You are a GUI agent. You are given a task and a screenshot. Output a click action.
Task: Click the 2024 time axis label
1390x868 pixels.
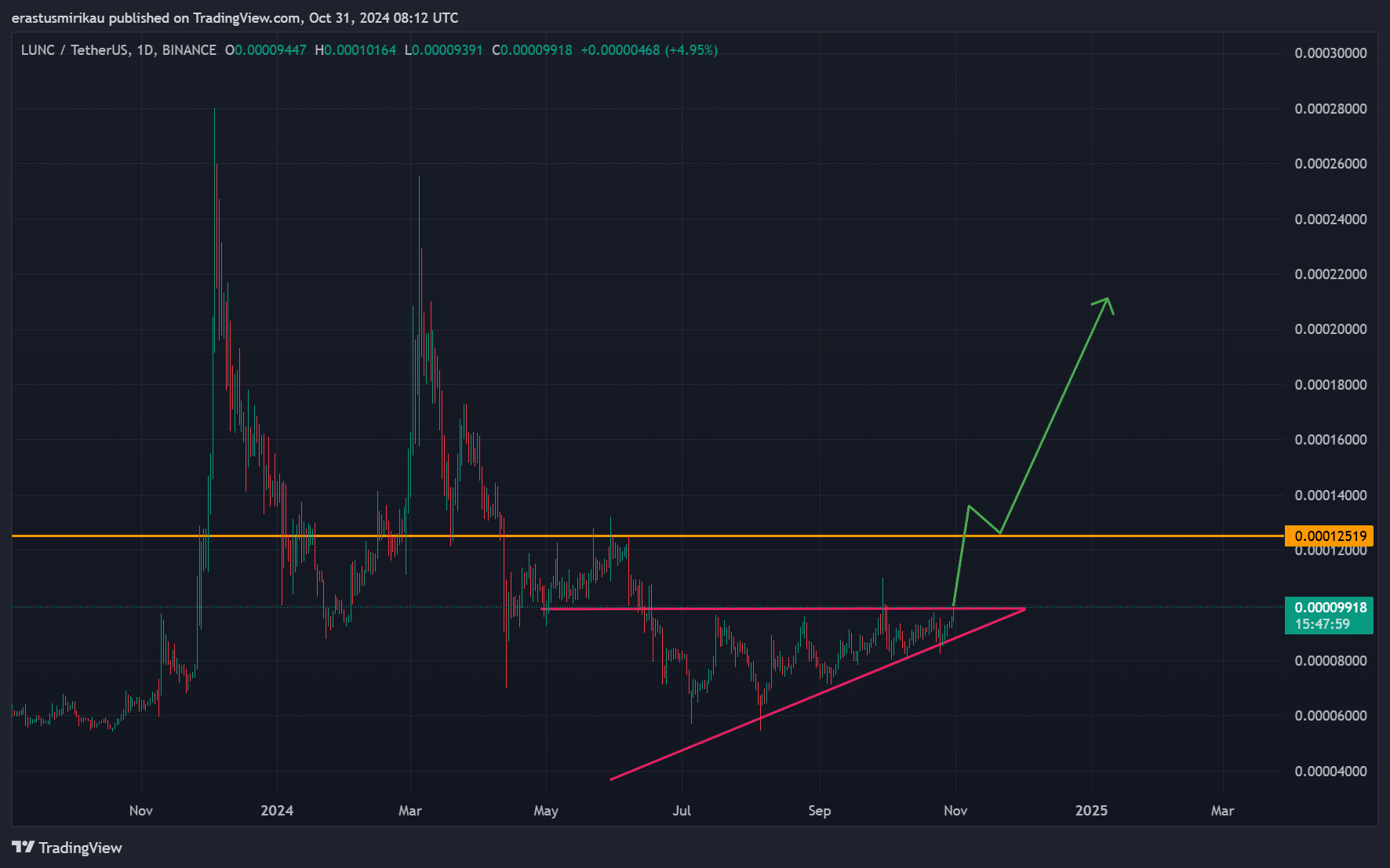(x=277, y=811)
